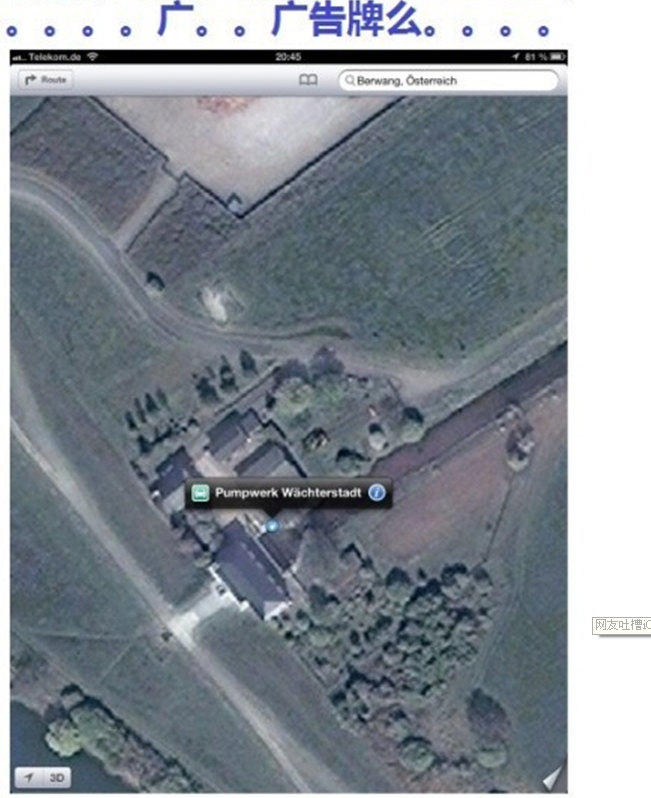Peel back the page curl corner
The height and width of the screenshot is (798, 651).
(554, 776)
